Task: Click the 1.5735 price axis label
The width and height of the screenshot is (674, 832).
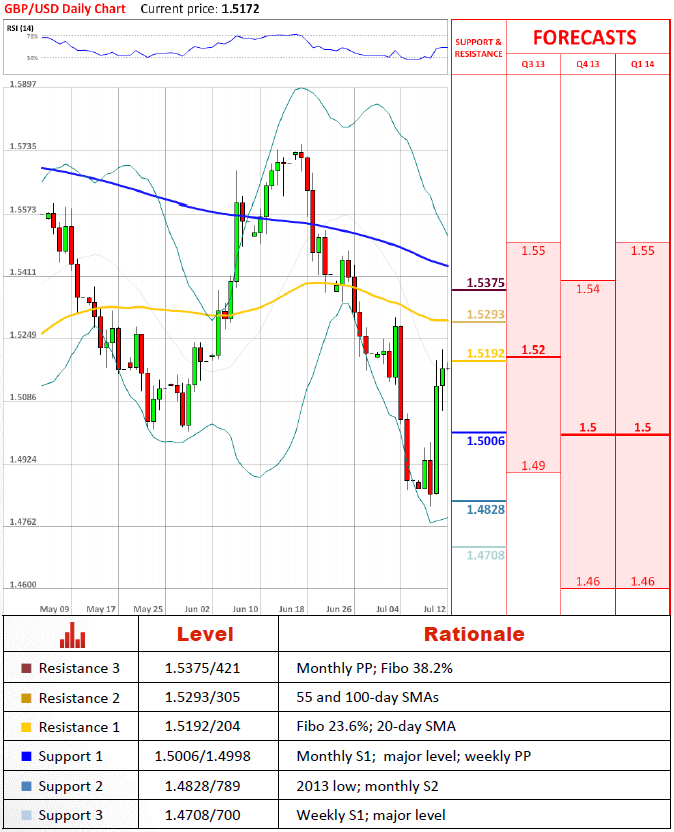Action: click(x=23, y=146)
